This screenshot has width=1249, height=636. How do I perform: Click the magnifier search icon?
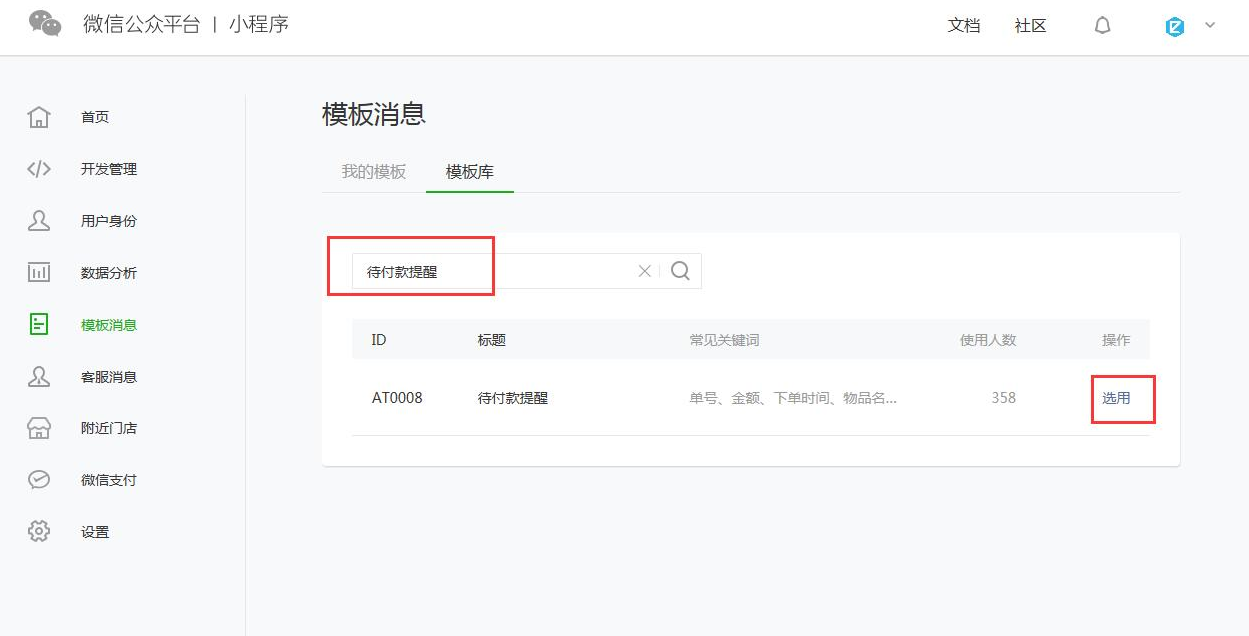point(681,271)
